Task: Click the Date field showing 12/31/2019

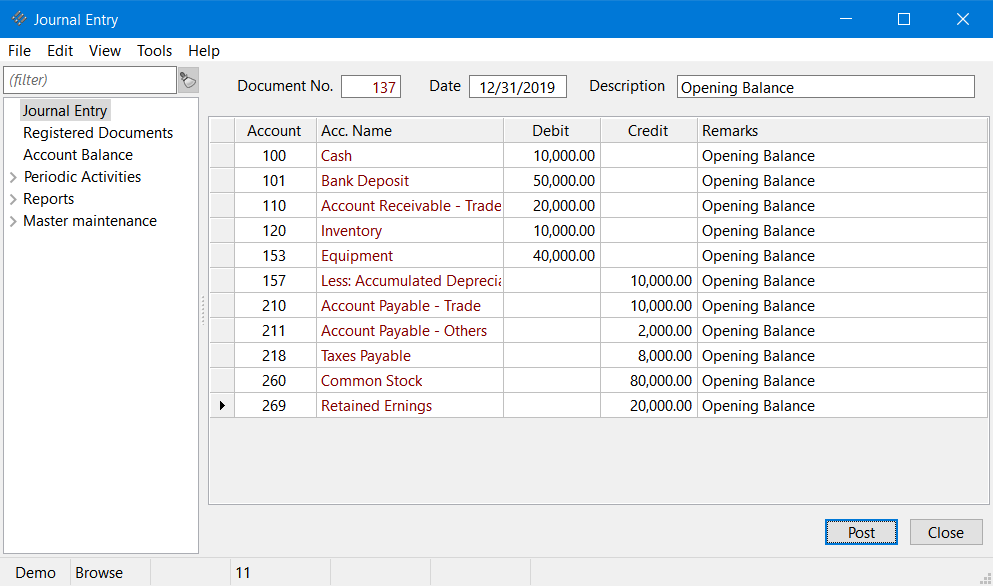Action: [x=517, y=87]
